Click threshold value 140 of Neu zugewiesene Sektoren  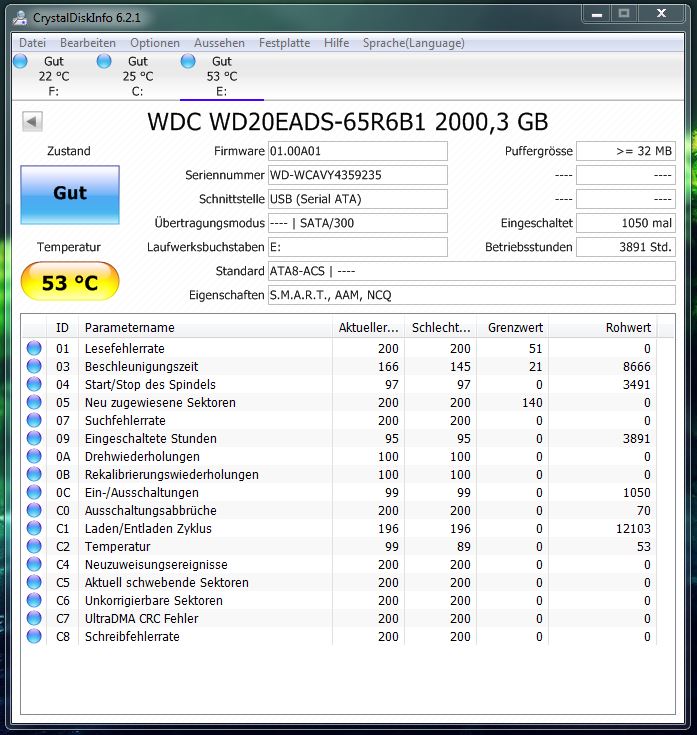[x=532, y=403]
